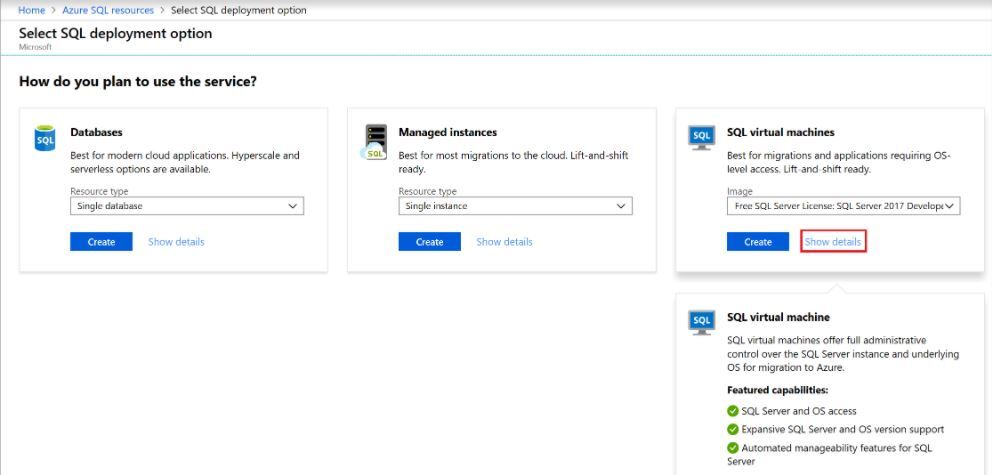Create a database under Databases card
Viewport: 992px width, 475px height.
(x=101, y=242)
